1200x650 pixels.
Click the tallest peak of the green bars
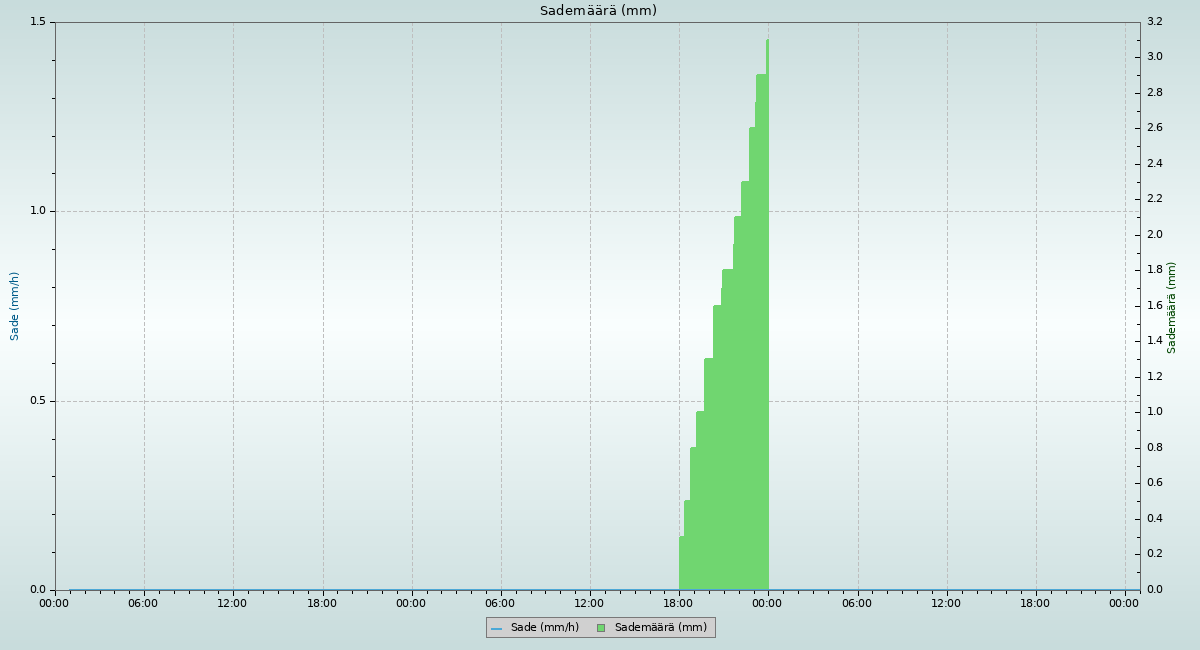point(767,42)
